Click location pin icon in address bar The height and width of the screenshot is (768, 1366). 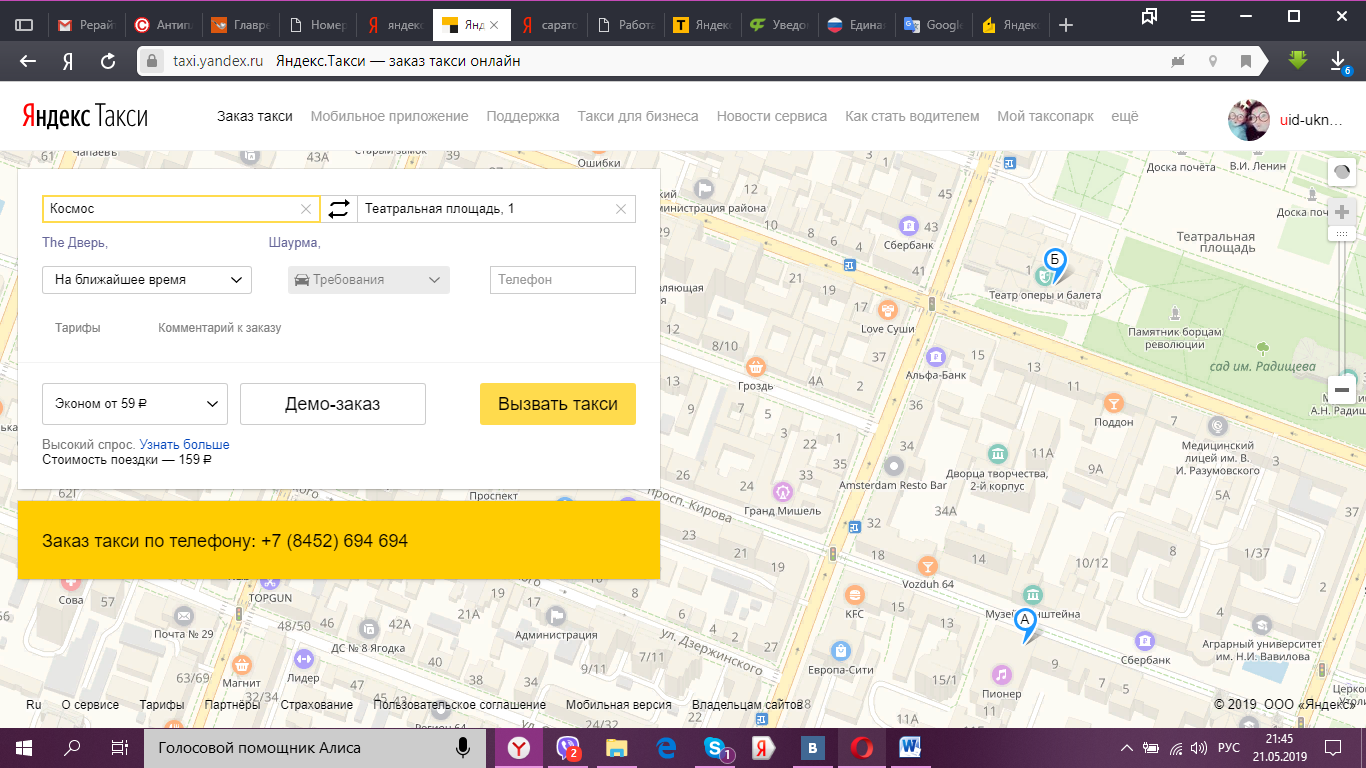click(1213, 61)
